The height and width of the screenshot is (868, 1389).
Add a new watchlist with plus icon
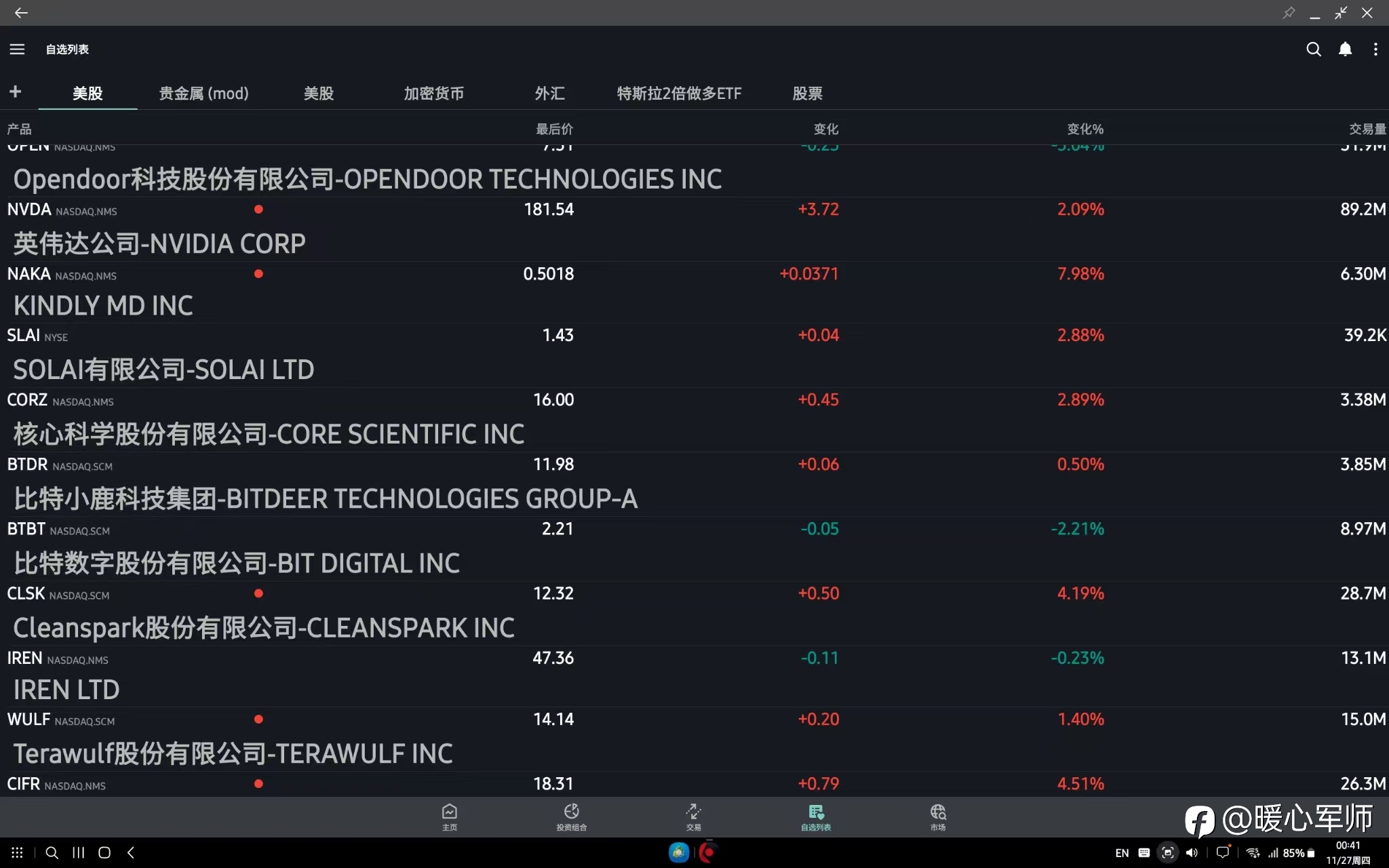tap(16, 92)
